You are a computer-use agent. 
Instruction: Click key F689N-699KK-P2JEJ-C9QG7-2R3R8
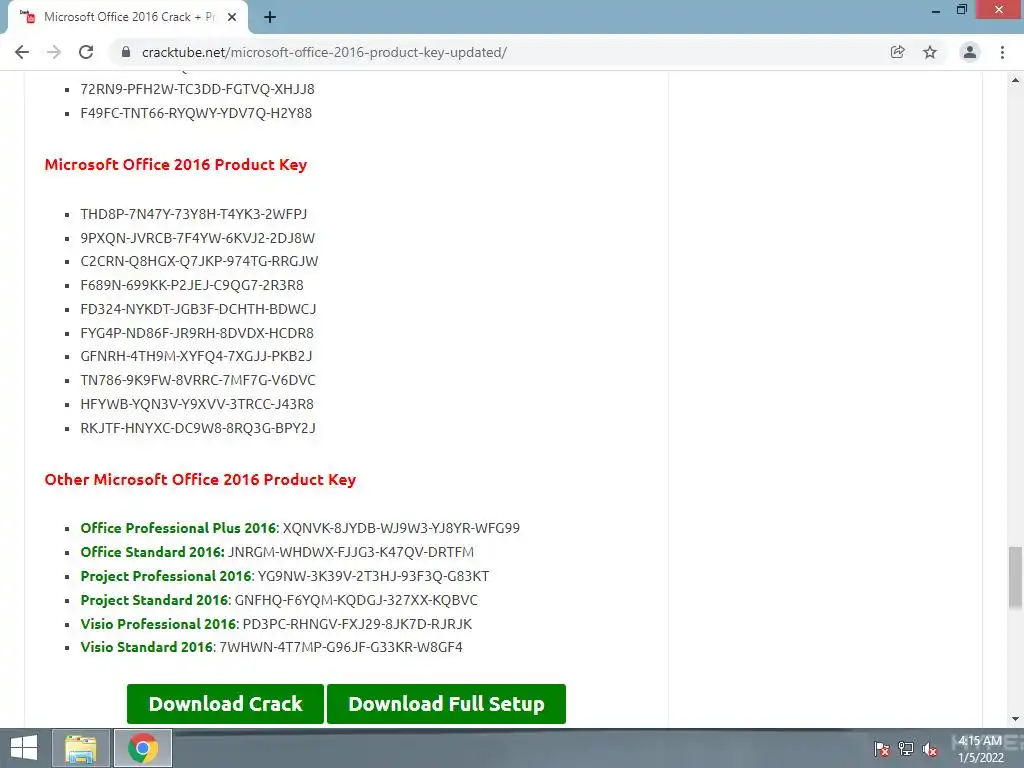(192, 285)
